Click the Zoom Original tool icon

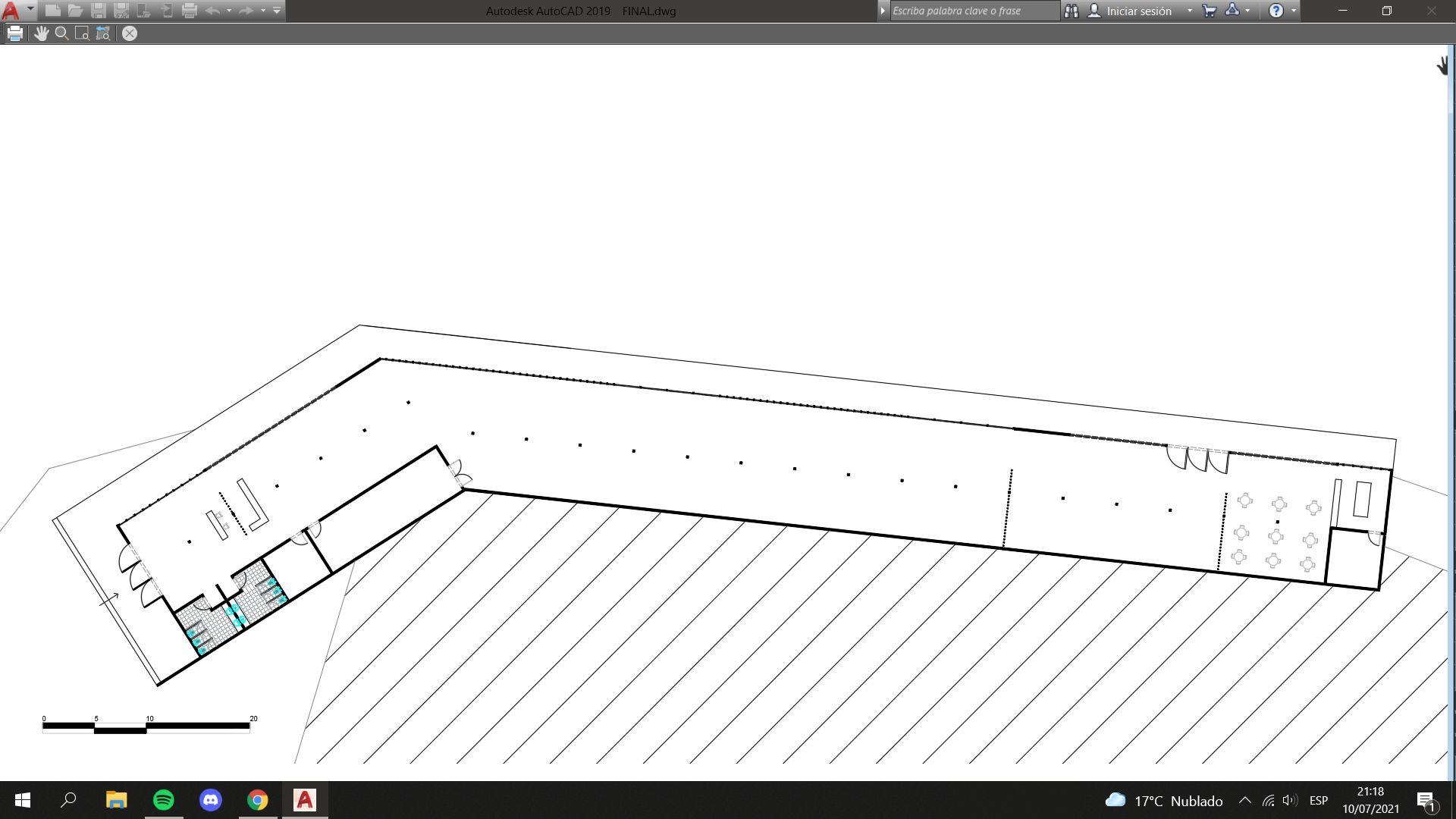point(103,33)
